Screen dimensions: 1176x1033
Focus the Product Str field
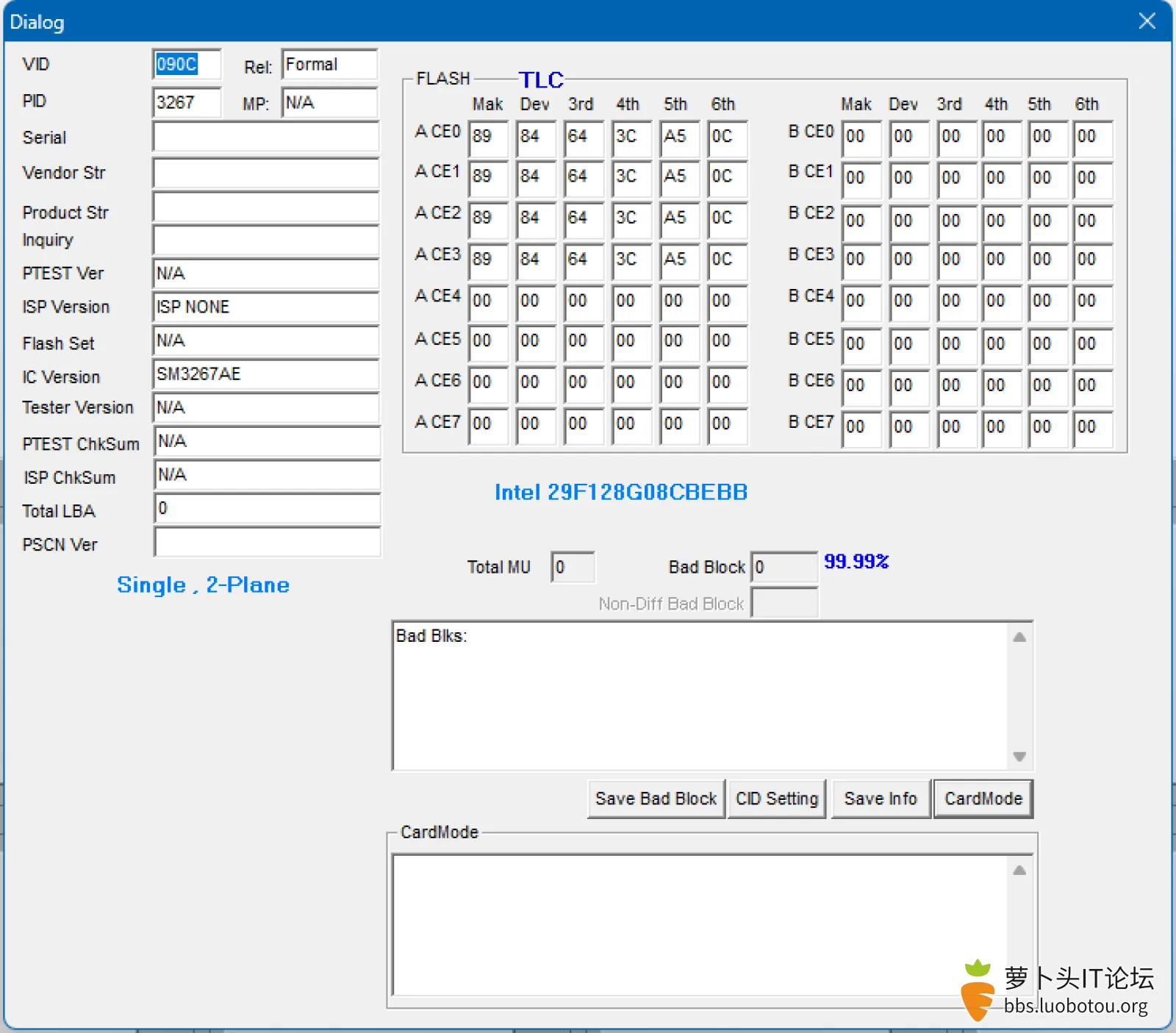click(x=266, y=207)
